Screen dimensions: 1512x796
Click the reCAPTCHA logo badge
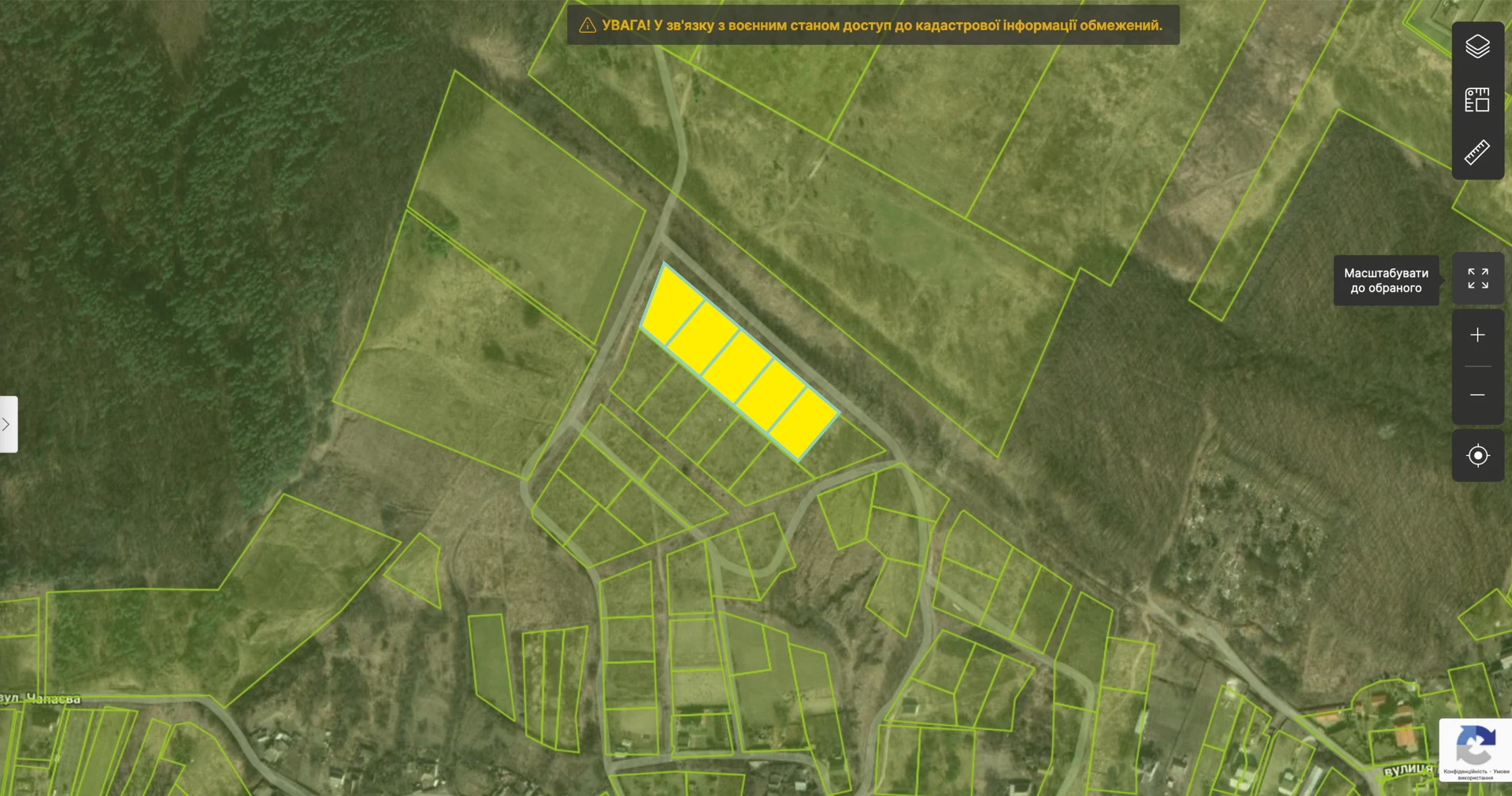click(x=1476, y=745)
